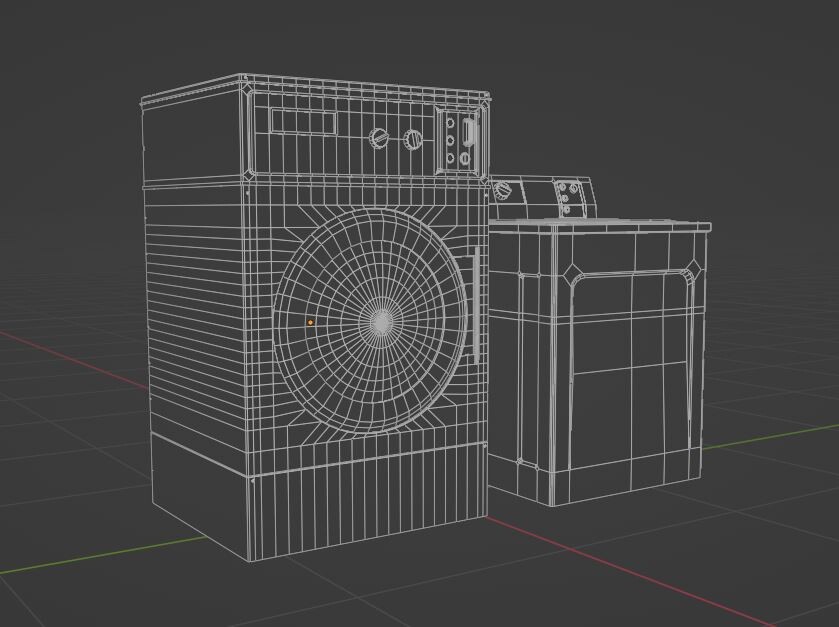Click the right dial knob on the large washer

tap(413, 140)
